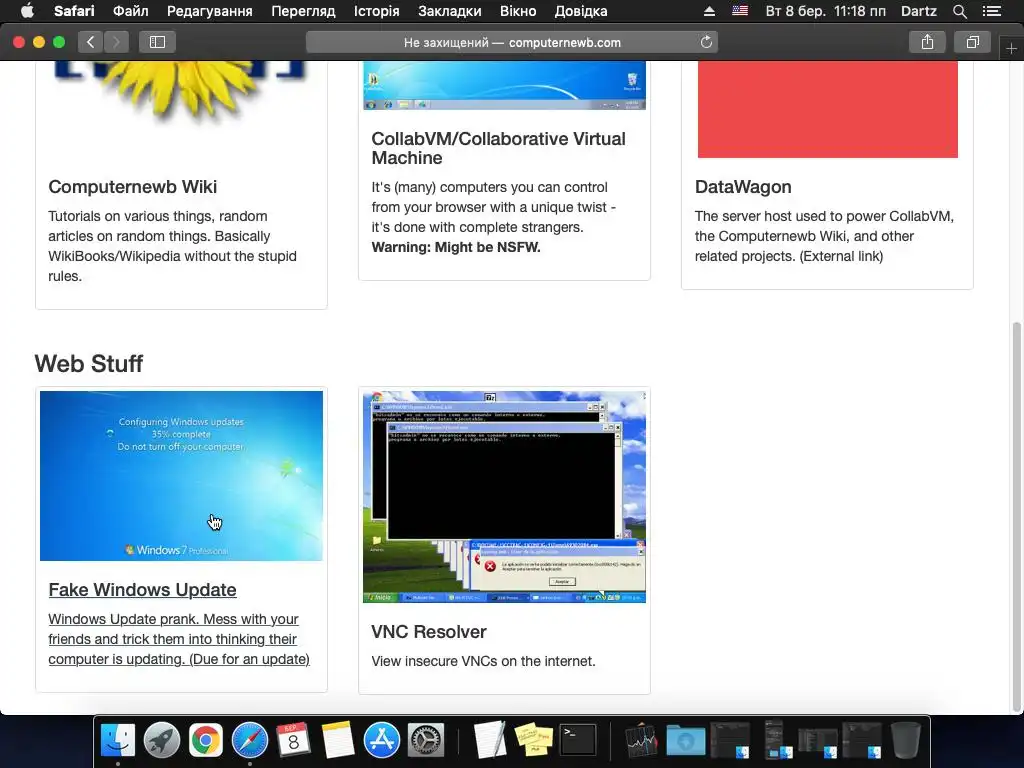The image size is (1024, 768).
Task: Click the yellow flower Computernewb Wiki image
Action: tap(181, 91)
